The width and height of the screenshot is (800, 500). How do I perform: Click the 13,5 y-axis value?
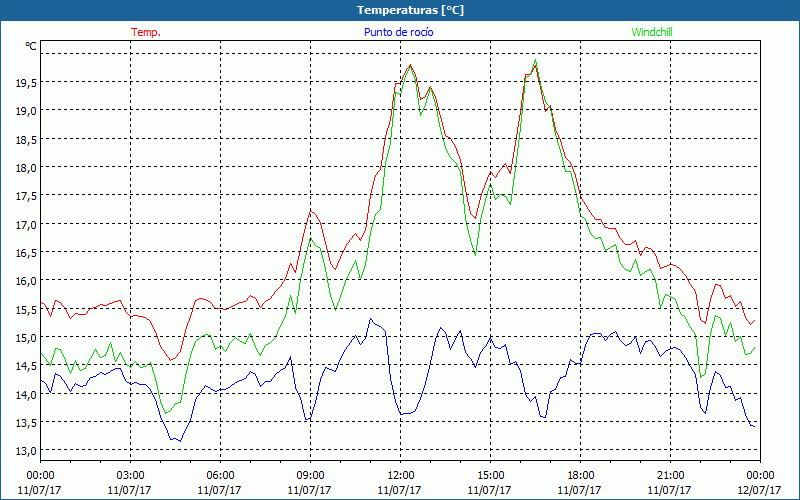[x=26, y=422]
